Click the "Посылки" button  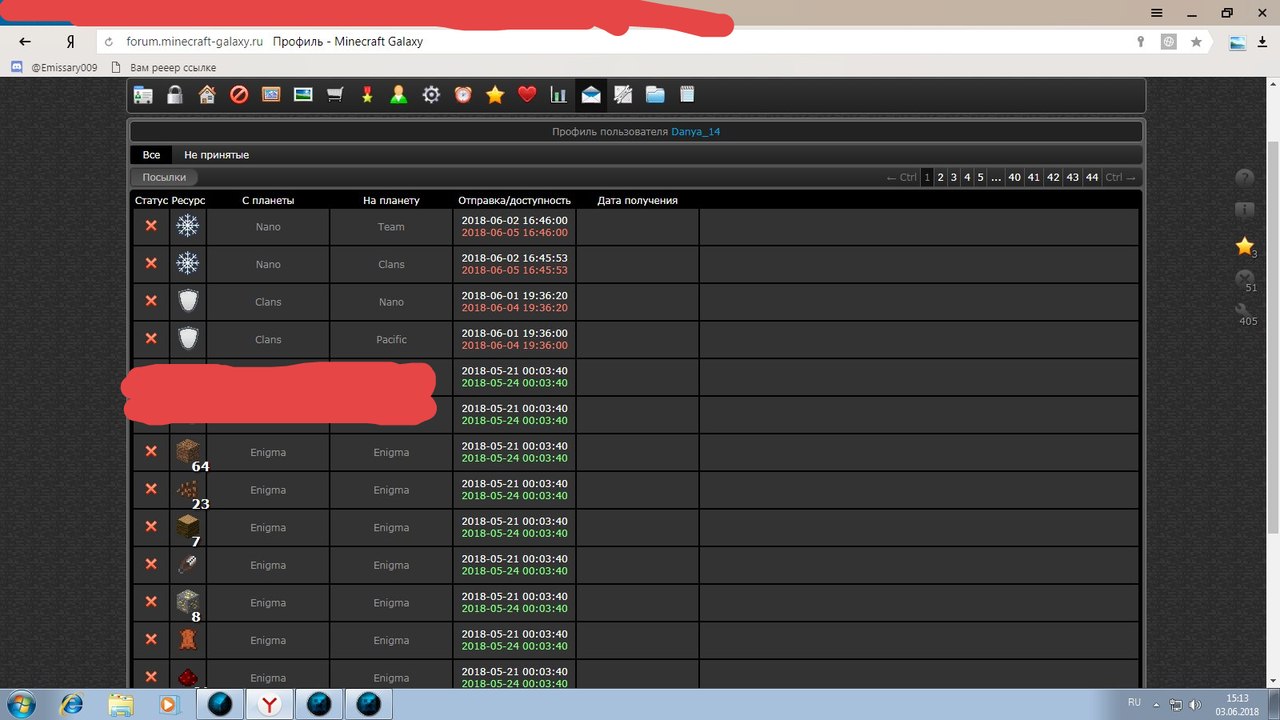coord(164,177)
